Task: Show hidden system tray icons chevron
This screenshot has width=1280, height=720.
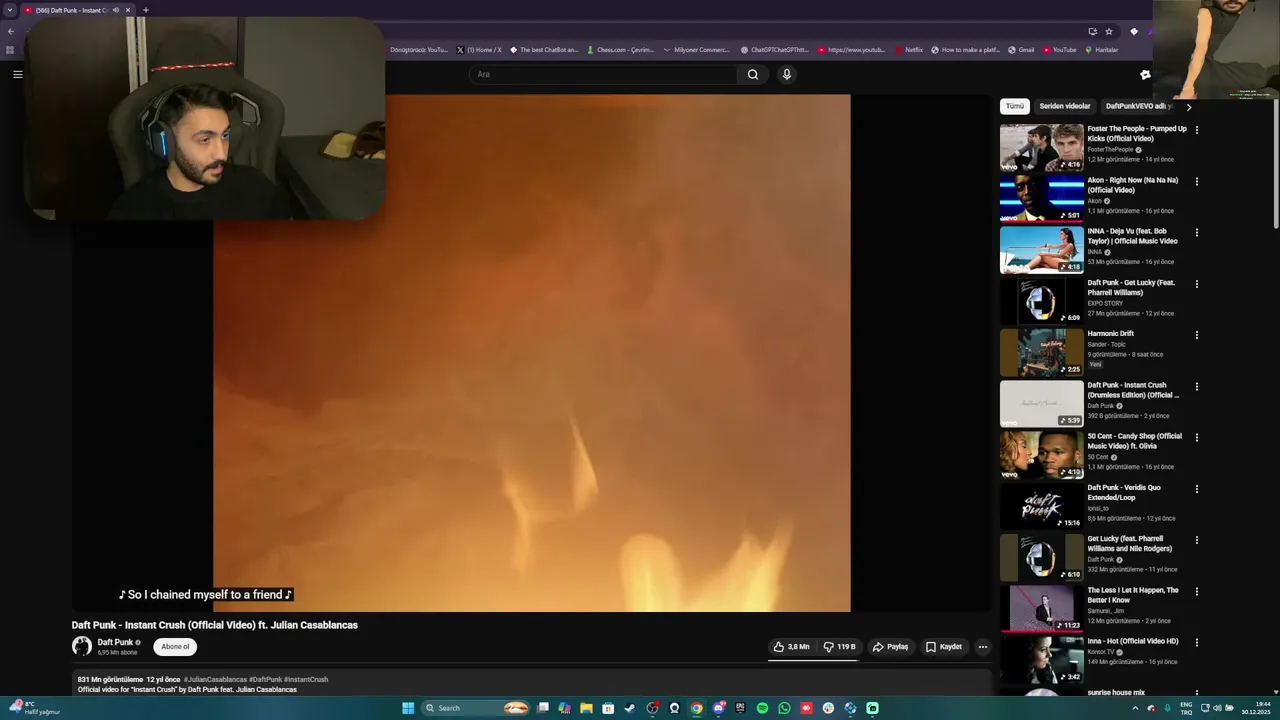Action: click(1135, 708)
